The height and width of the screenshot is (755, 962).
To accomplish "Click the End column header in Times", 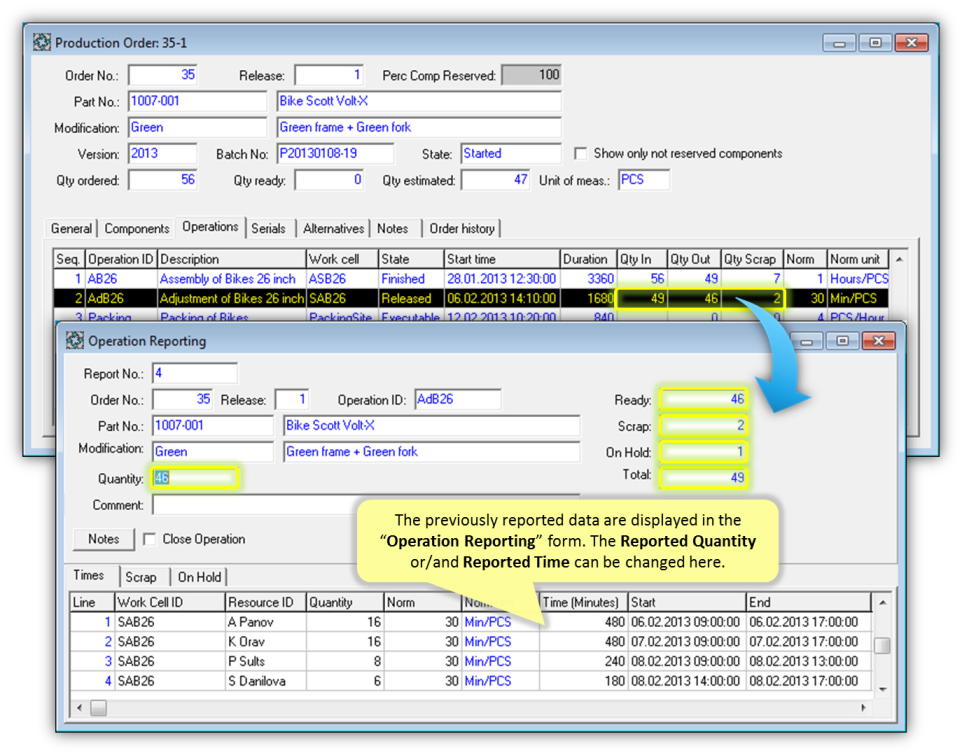I will pos(809,602).
